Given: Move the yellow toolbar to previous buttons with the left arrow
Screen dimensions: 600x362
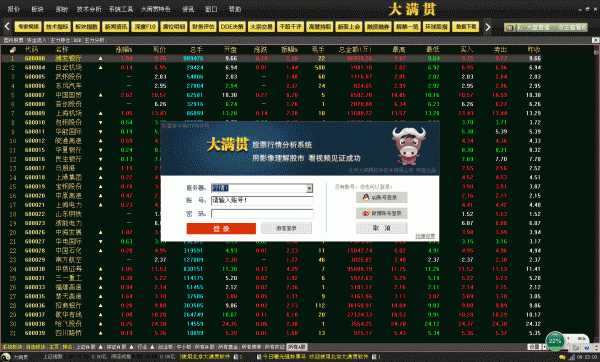Looking at the screenshot, I should pos(7,26).
